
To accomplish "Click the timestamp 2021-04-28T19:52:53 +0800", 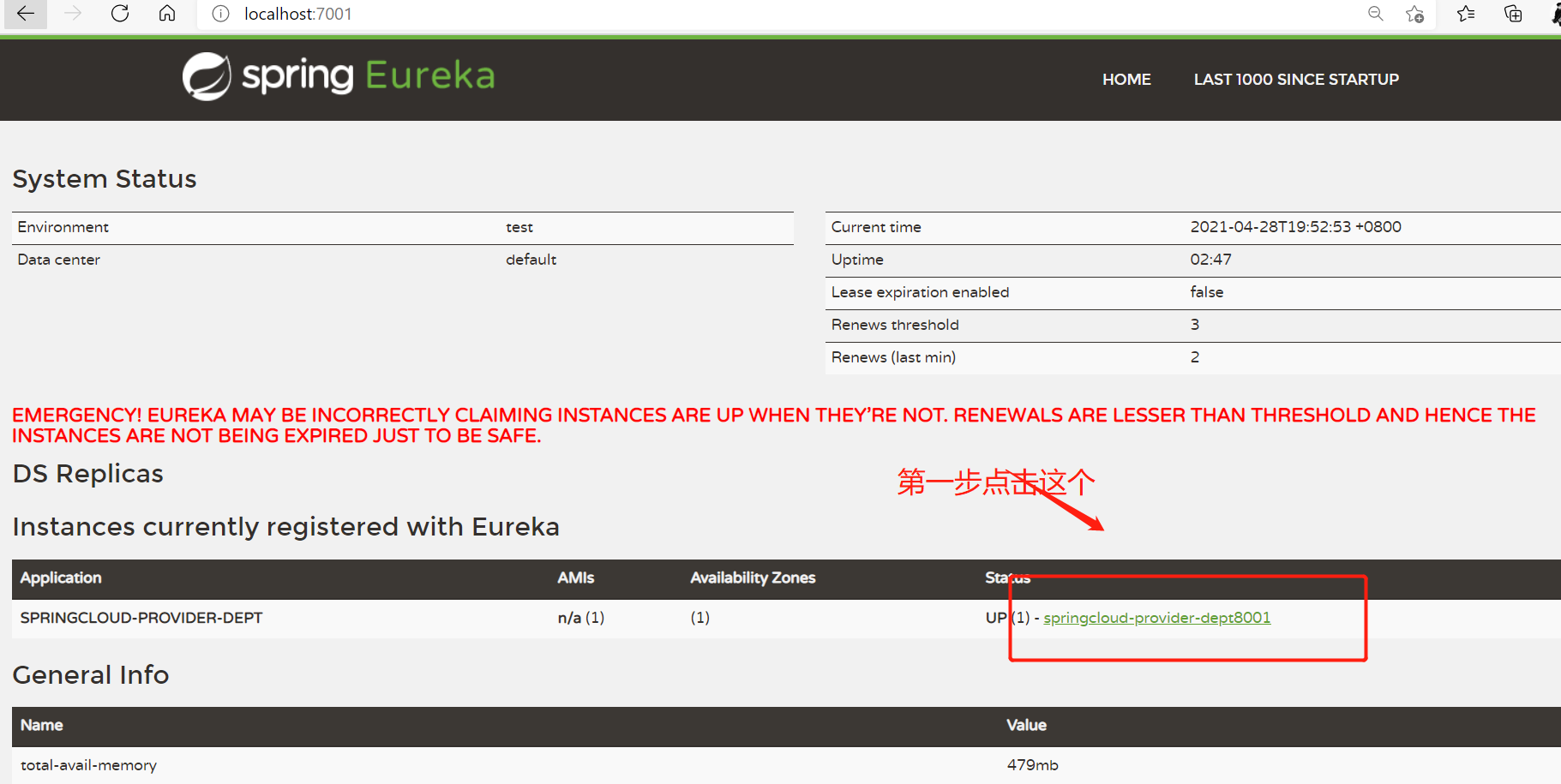I will coord(1296,227).
